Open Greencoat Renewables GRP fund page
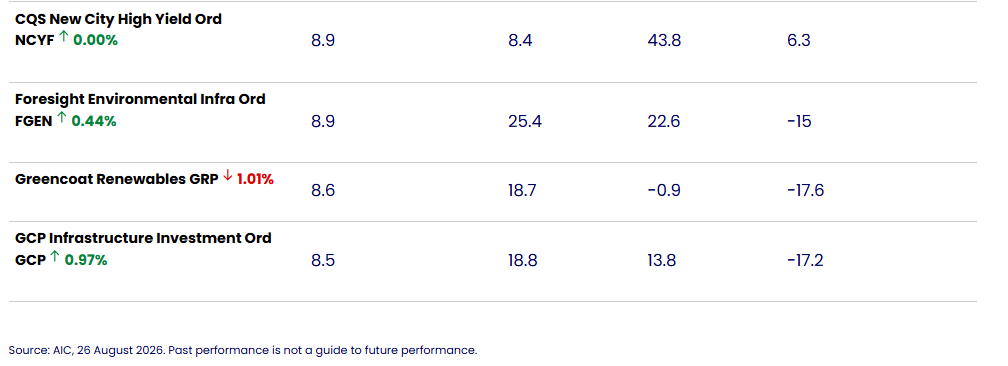This screenshot has width=1008, height=366. pos(116,179)
